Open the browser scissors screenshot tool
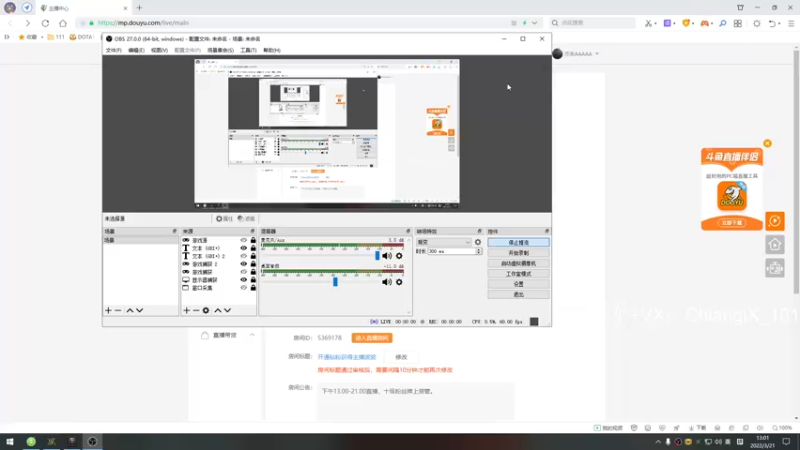The image size is (800, 450). click(x=648, y=23)
